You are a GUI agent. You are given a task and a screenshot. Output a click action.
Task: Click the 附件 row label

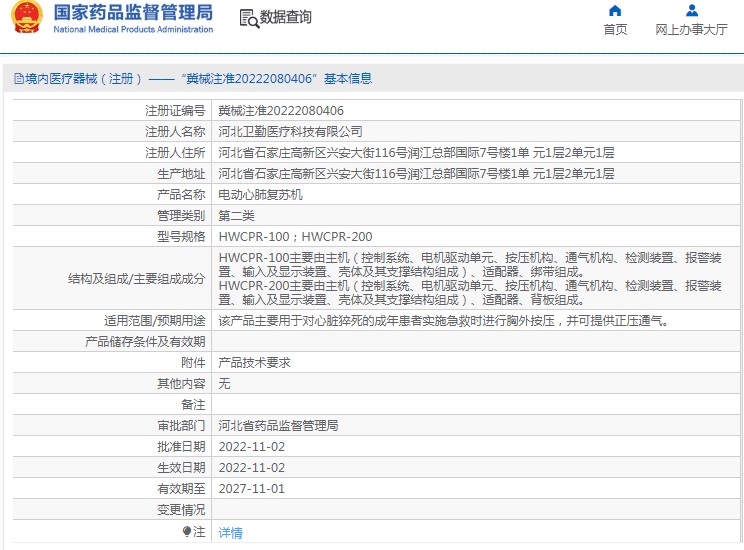pyautogui.click(x=193, y=363)
